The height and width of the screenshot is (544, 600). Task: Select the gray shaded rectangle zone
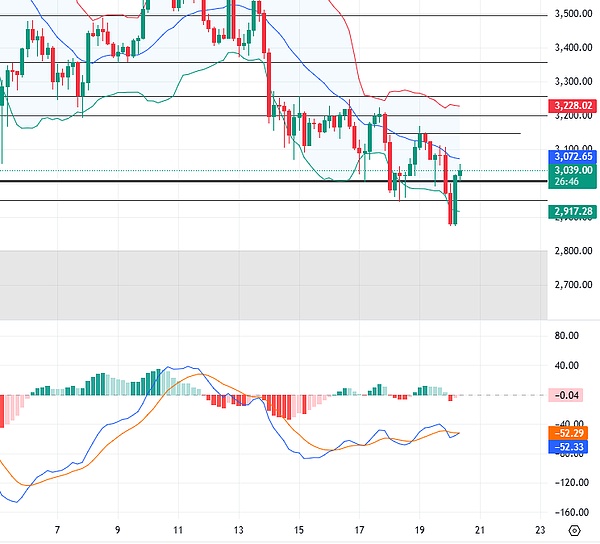coord(270,284)
